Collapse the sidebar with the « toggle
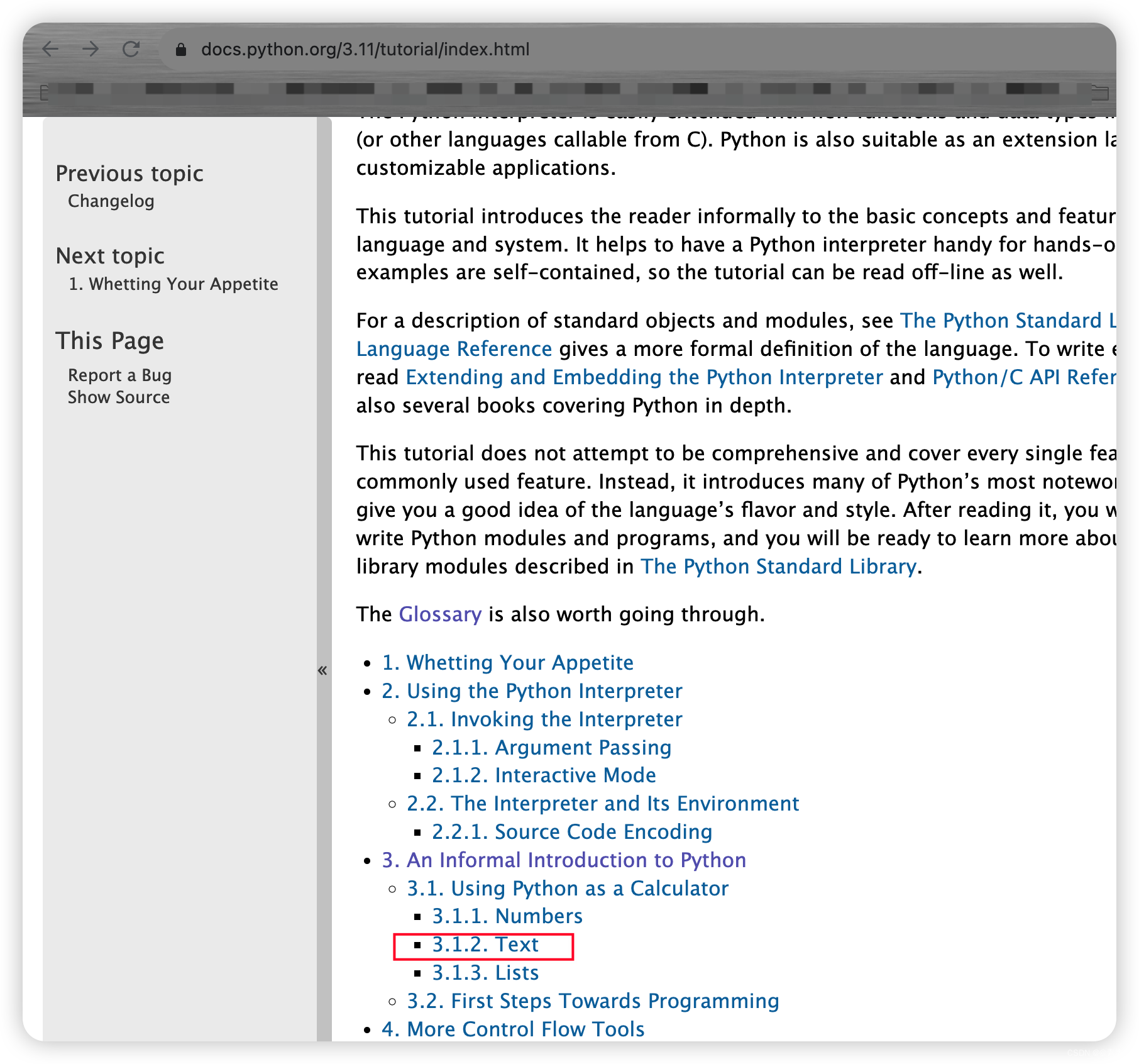1139x1064 pixels. pos(323,670)
